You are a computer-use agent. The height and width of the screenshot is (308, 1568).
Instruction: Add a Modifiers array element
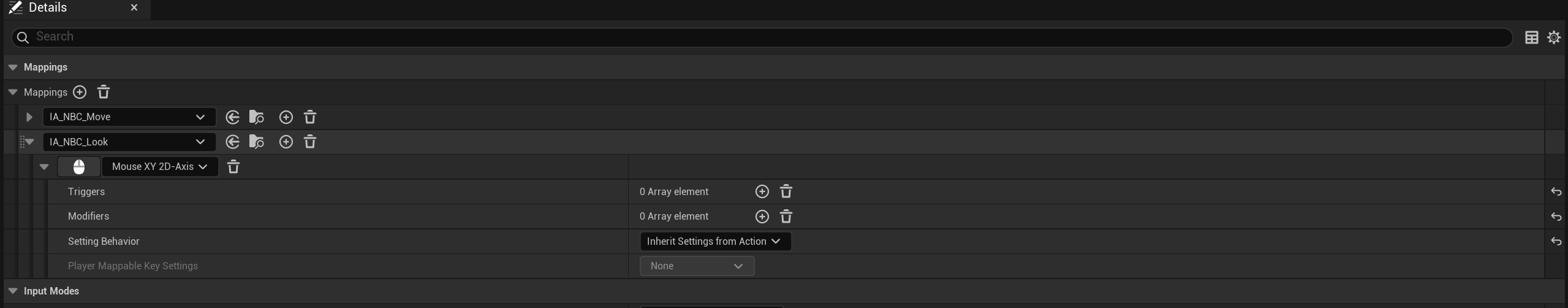click(762, 217)
